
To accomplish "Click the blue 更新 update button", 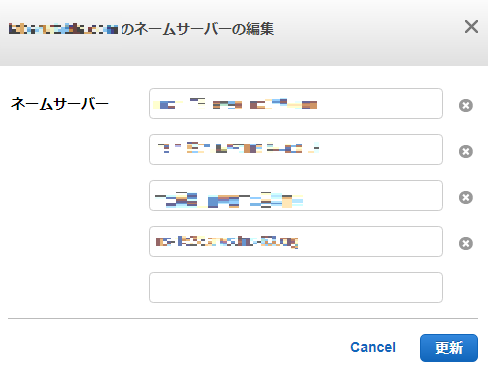I will click(x=449, y=348).
